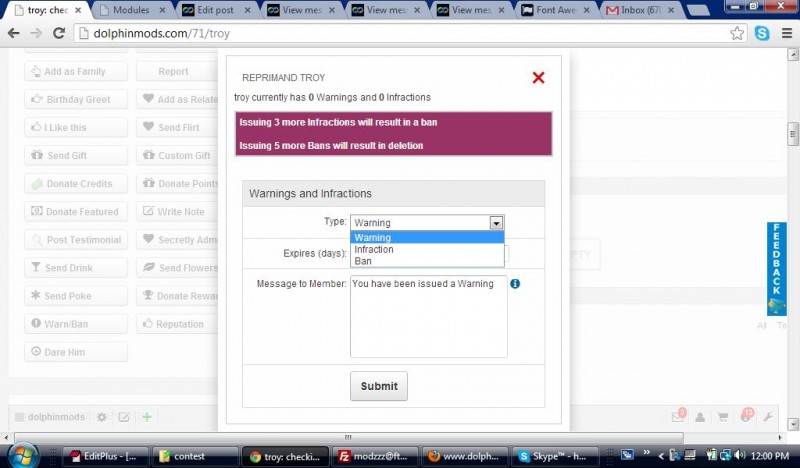Click the dolphinmods label in member bar
The width and height of the screenshot is (800, 468).
56,417
